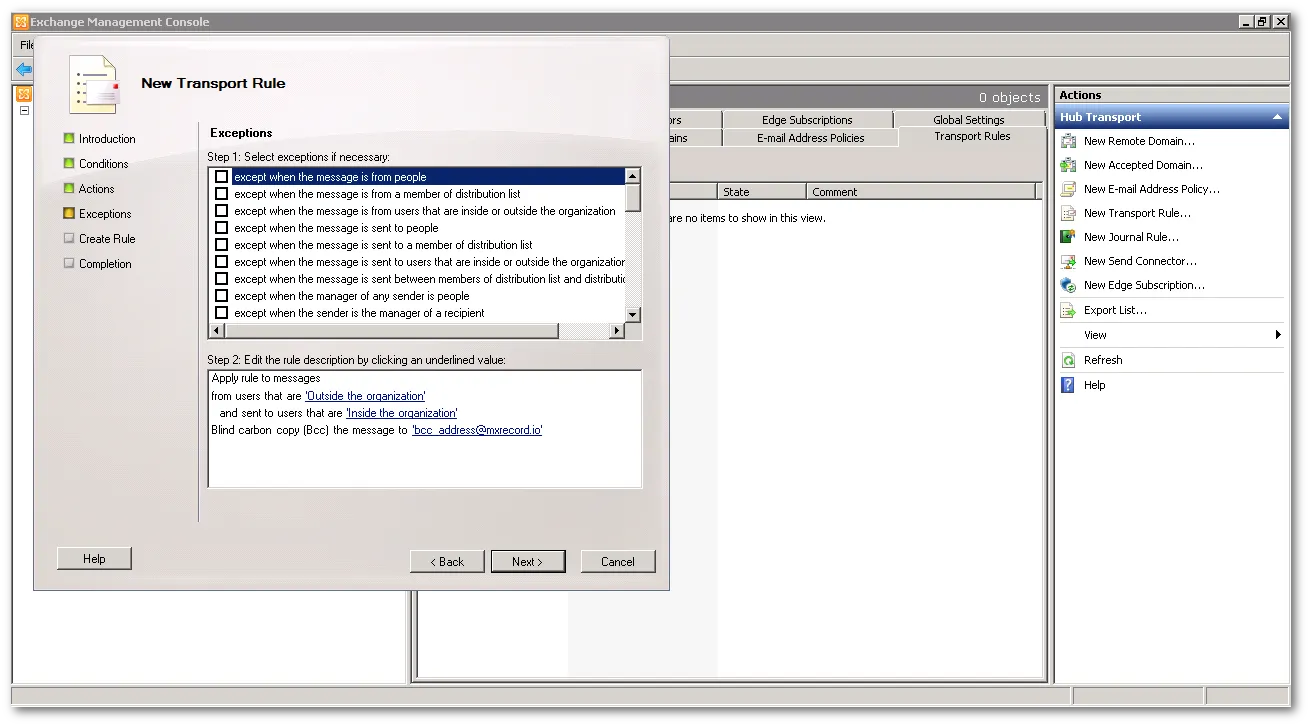Click the 'Outside the organization' link
This screenshot has height=726, width=1310.
(x=365, y=395)
